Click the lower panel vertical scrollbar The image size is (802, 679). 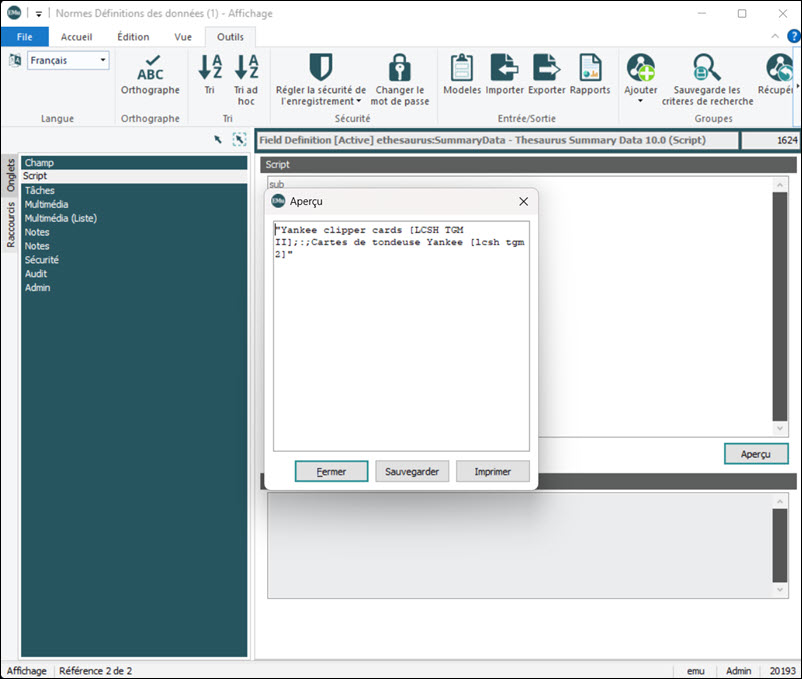(x=779, y=546)
